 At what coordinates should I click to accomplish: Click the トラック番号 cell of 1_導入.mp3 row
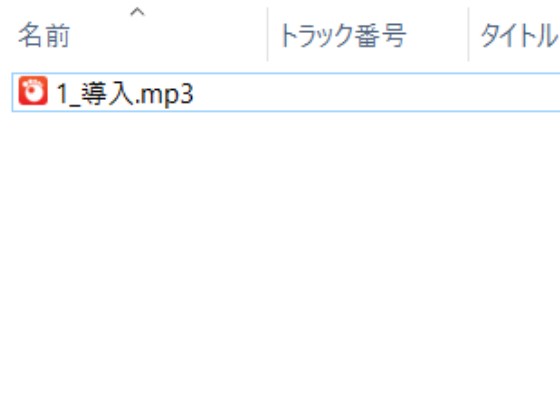coord(368,92)
